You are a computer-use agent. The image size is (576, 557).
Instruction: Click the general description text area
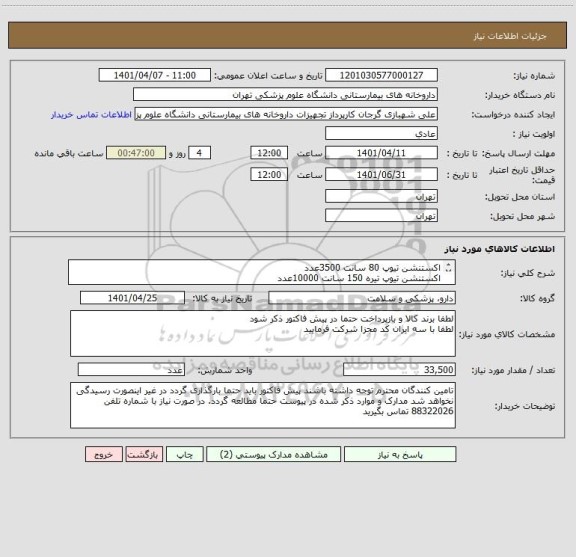(x=262, y=272)
